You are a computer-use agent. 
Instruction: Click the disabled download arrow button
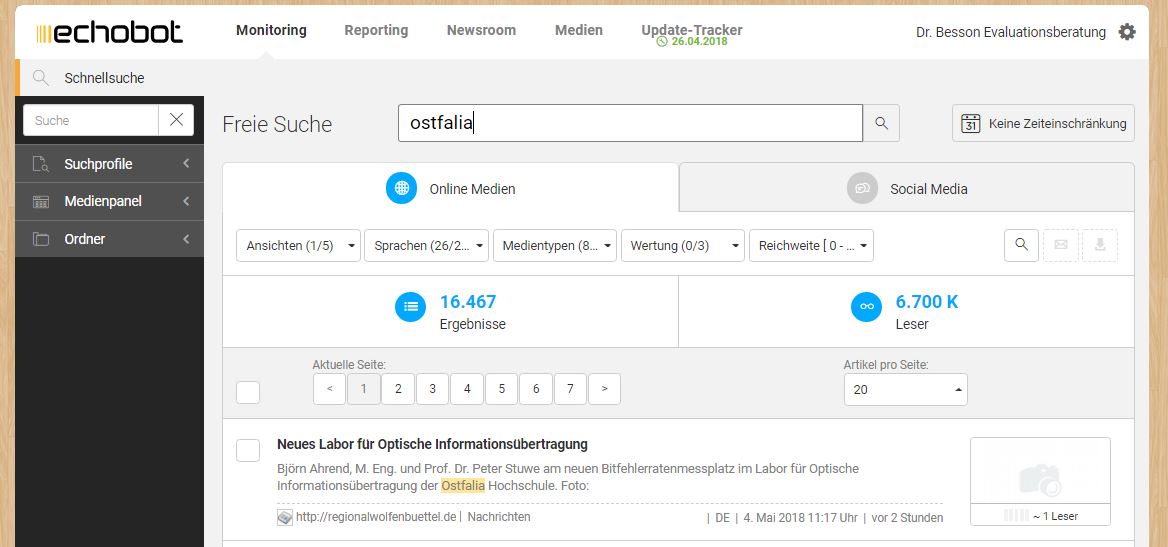point(1100,245)
